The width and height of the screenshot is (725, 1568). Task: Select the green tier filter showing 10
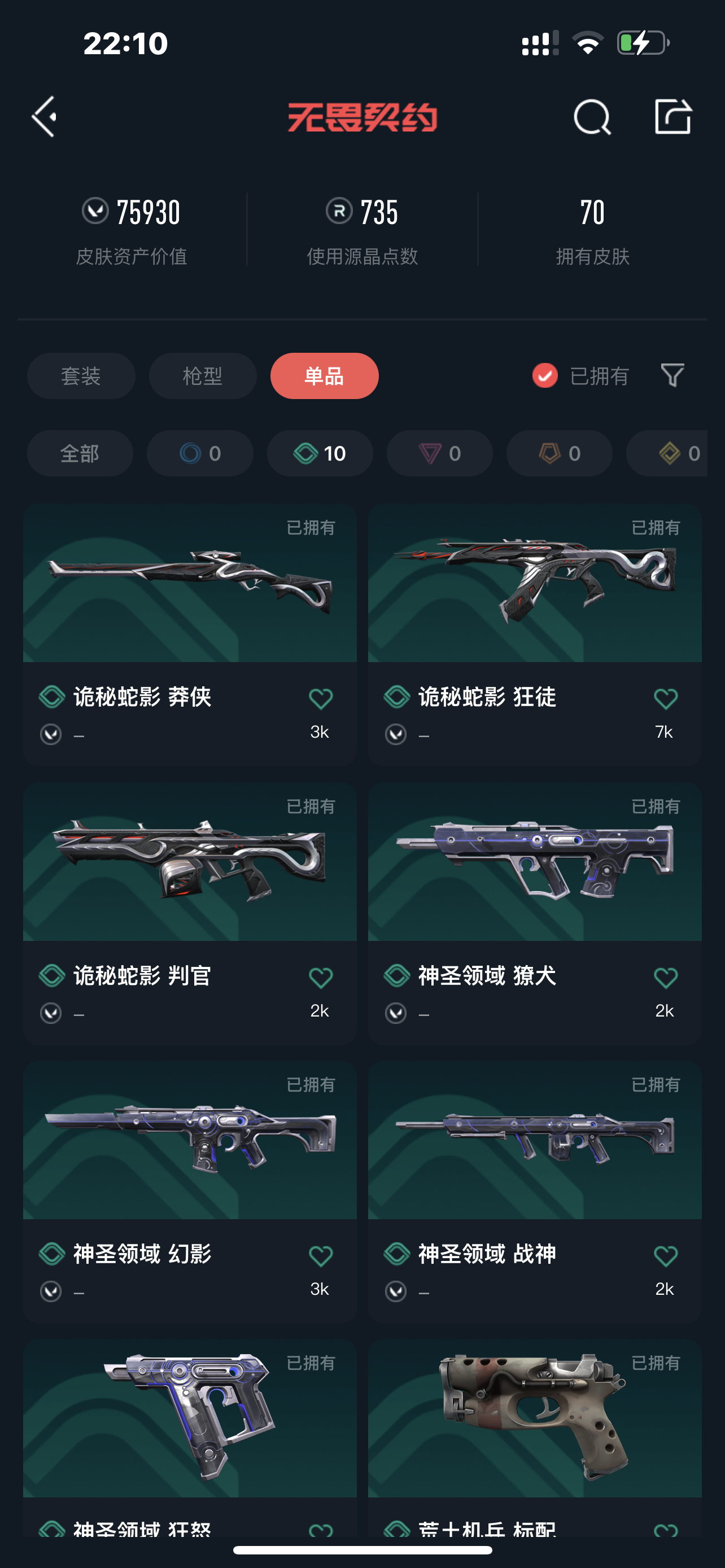tap(320, 453)
